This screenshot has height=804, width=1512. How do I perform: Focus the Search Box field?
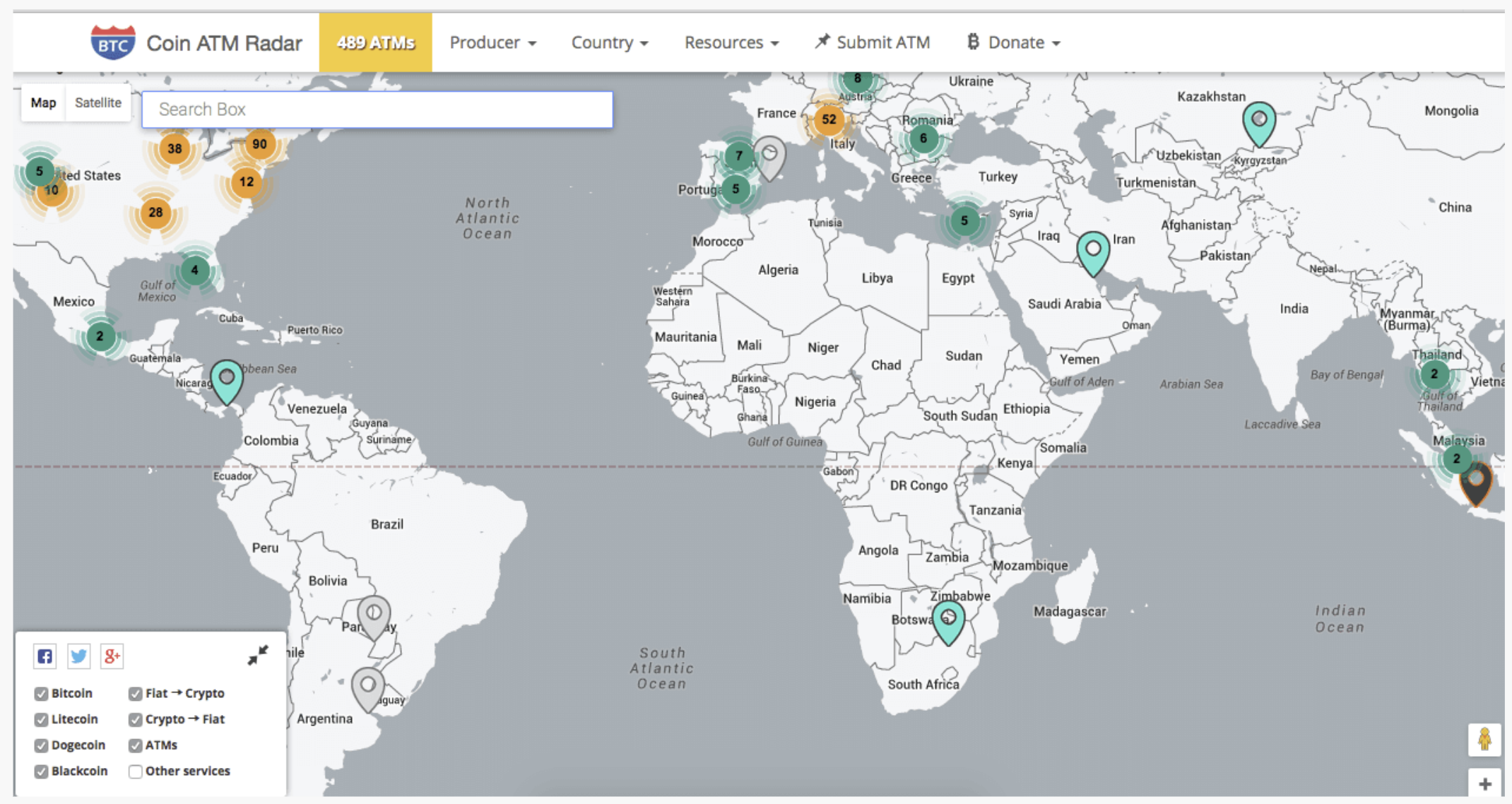pos(377,110)
